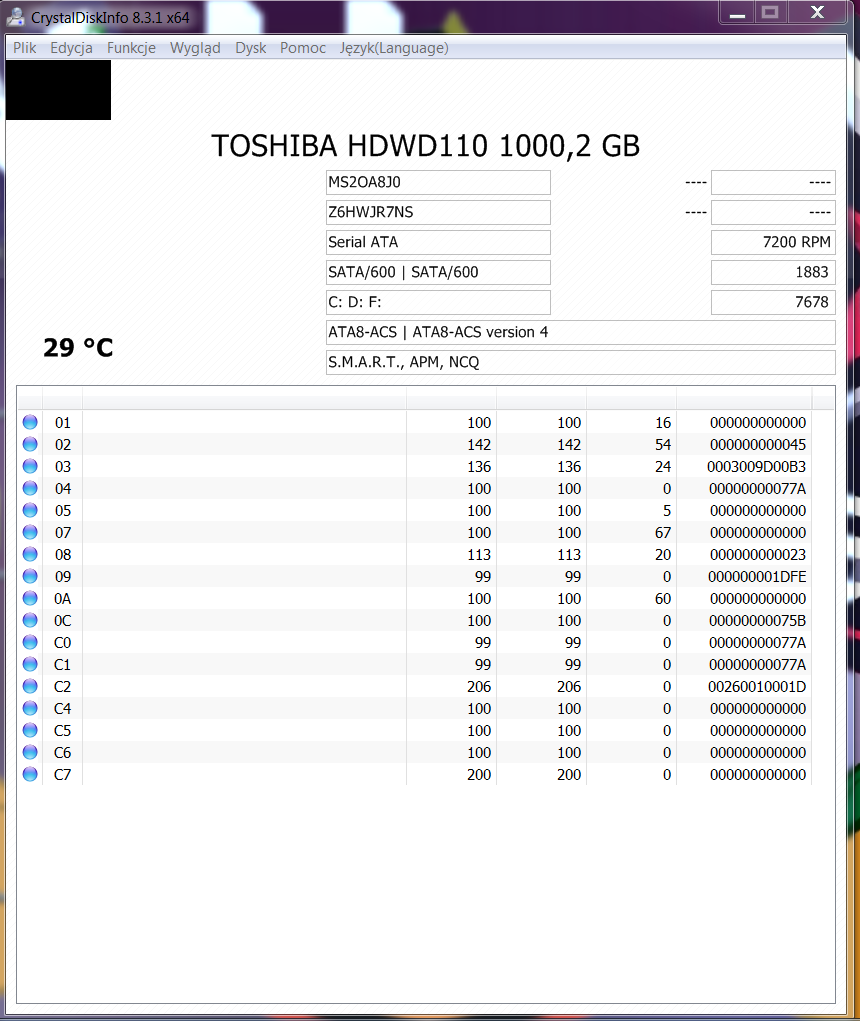Click the status orb for attribute 03

30,466
